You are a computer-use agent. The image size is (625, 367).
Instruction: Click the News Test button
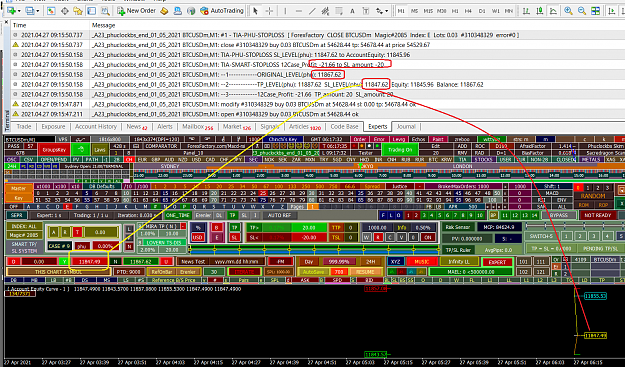193,261
